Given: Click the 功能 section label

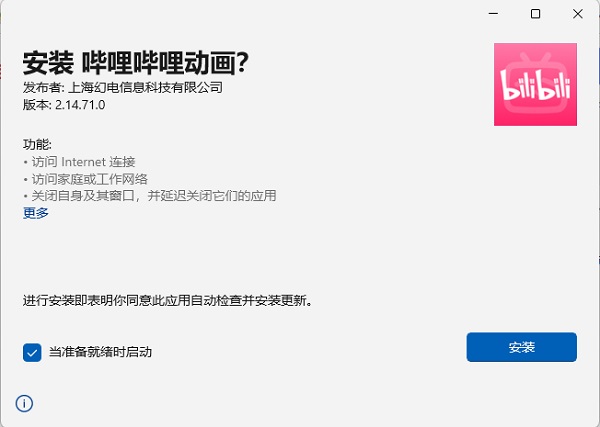Looking at the screenshot, I should click(37, 145).
